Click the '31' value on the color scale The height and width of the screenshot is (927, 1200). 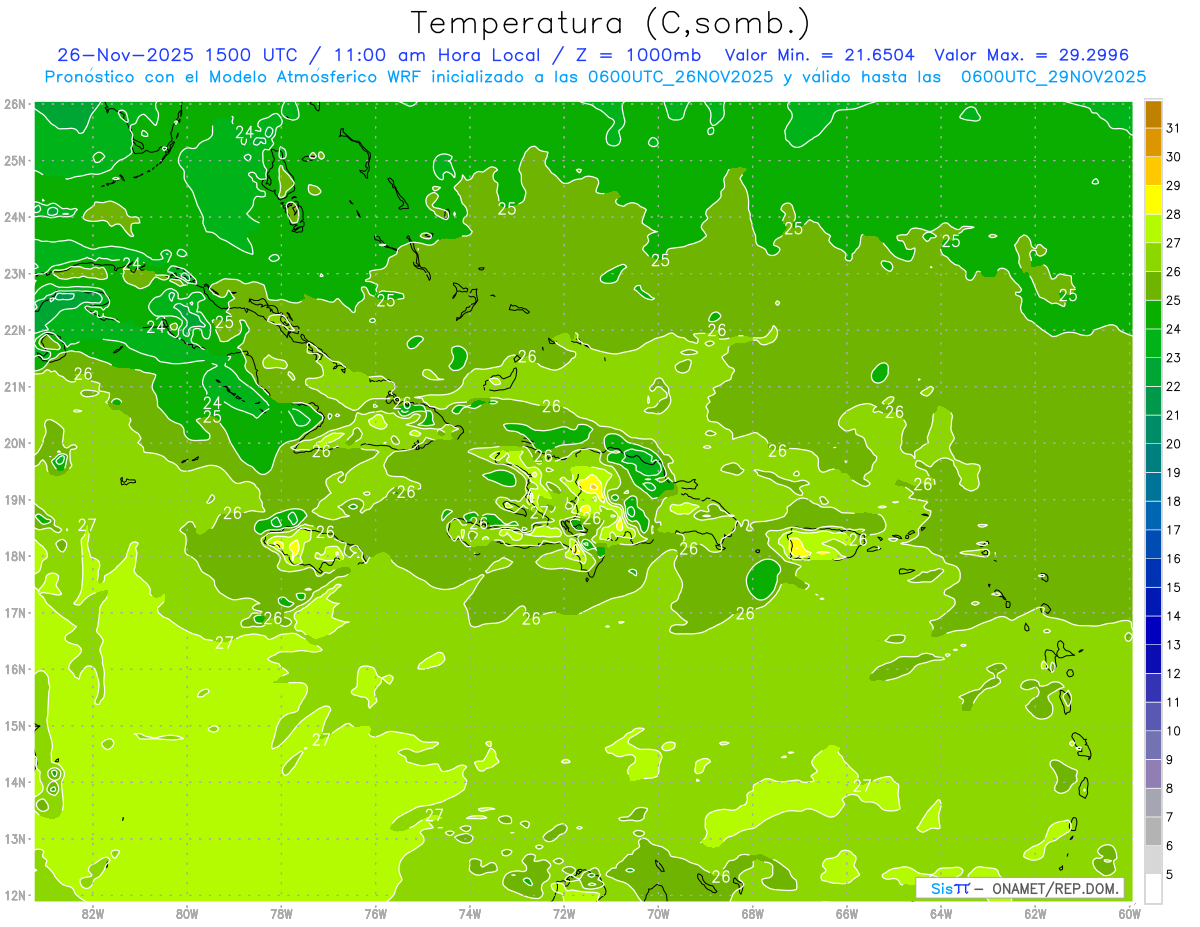click(x=1173, y=127)
